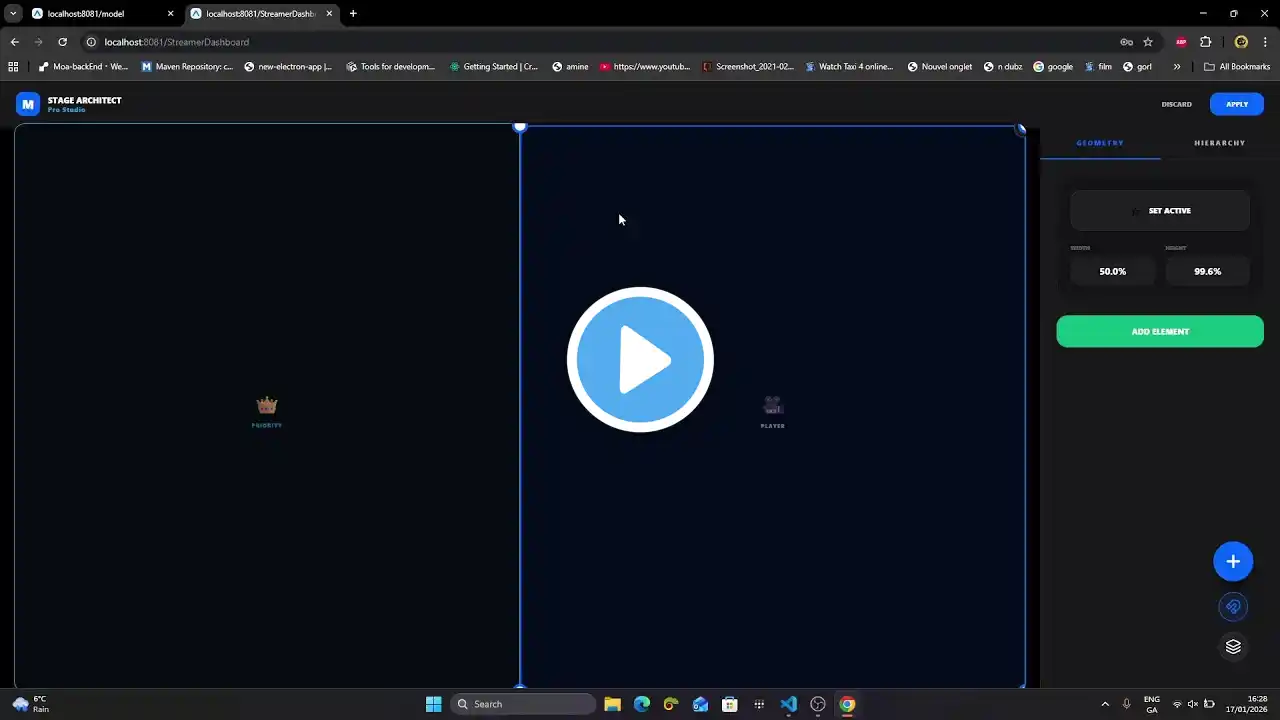This screenshot has height=720, width=1280.
Task: Select the localhost:8081/StreamerDashboard browser tab
Action: pyautogui.click(x=262, y=14)
